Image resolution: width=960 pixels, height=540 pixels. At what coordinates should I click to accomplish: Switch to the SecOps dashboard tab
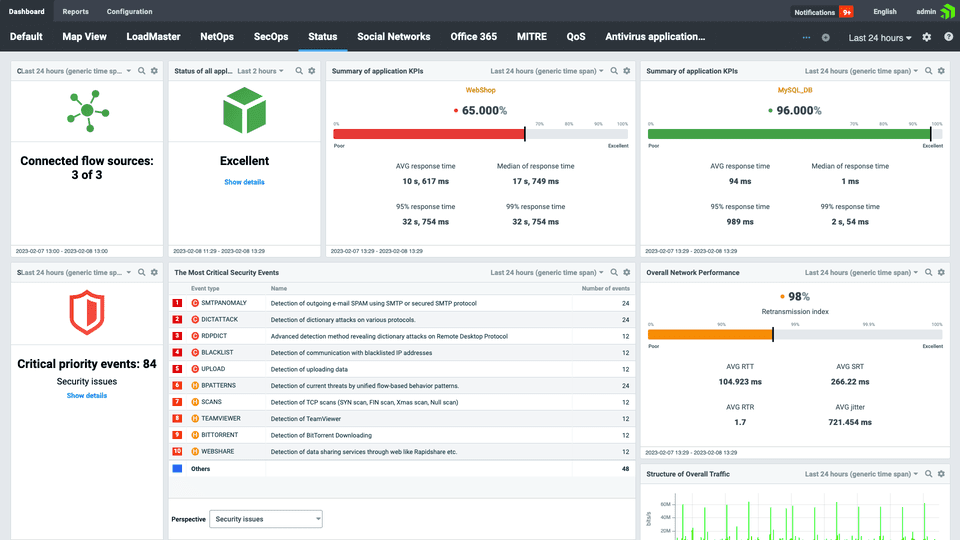tap(271, 37)
